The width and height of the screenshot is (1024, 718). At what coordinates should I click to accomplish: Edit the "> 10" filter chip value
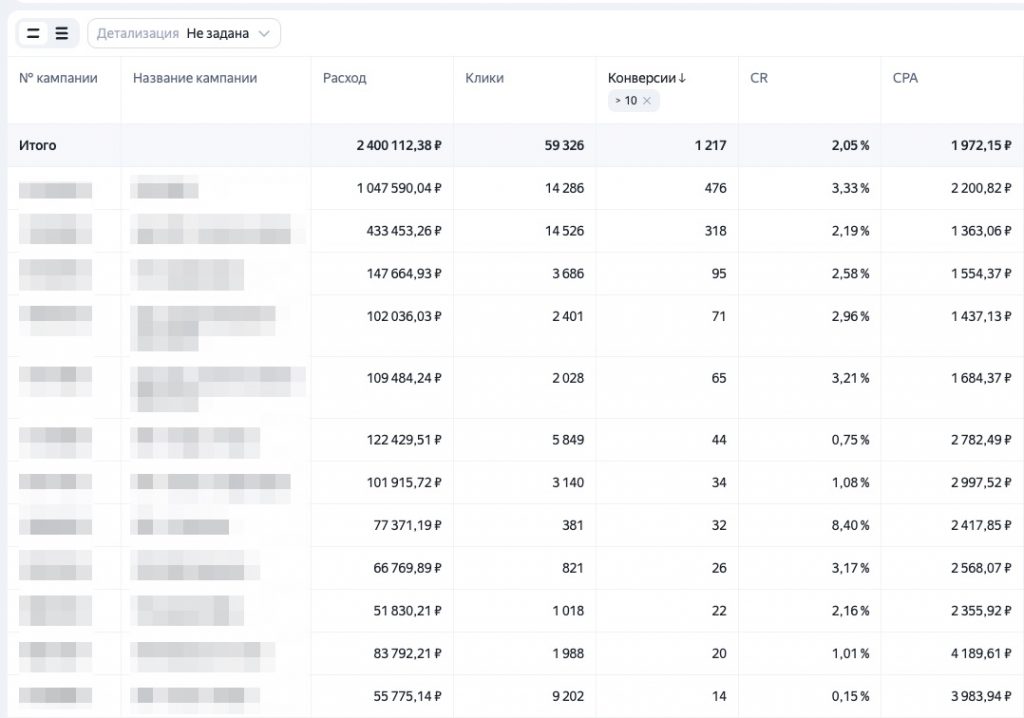pos(625,100)
